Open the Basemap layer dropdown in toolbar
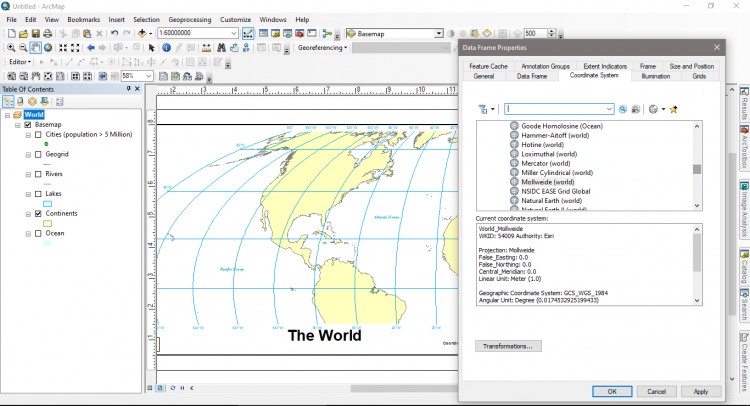This screenshot has width=750, height=406. coord(439,33)
